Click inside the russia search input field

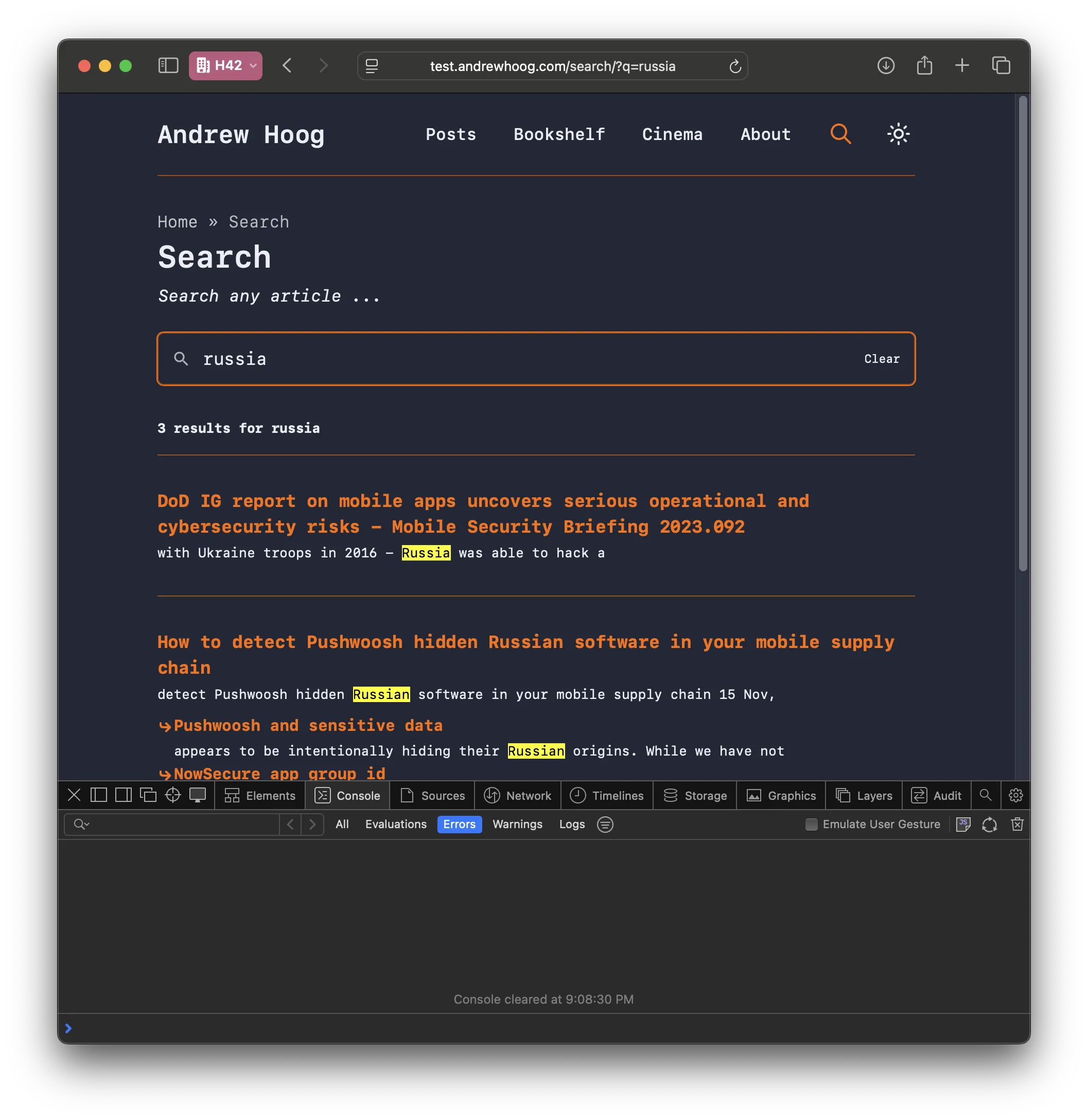(x=400, y=359)
